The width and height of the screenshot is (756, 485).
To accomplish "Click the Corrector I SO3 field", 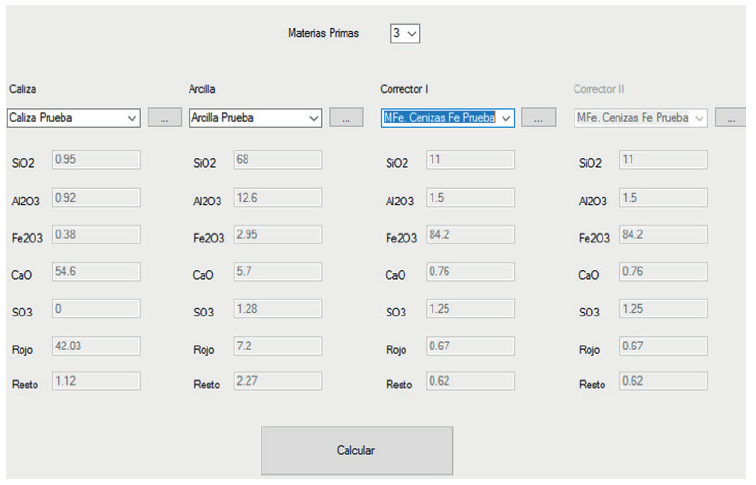I will coord(470,309).
